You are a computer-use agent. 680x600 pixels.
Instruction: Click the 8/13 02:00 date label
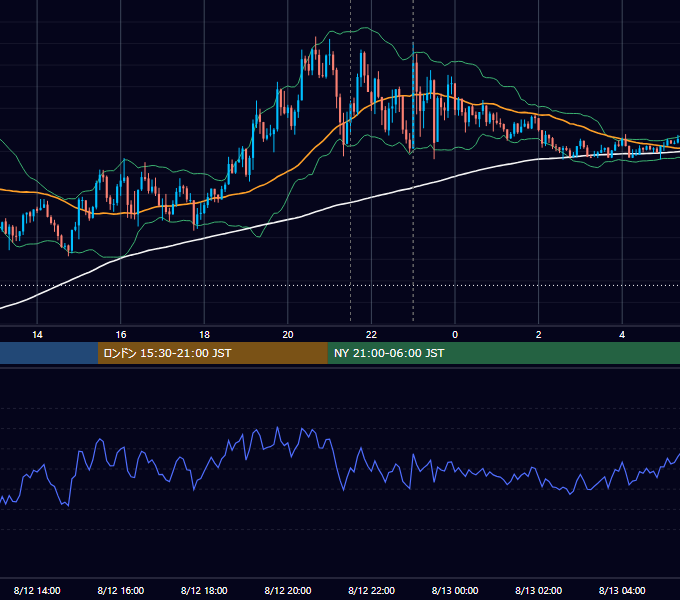click(539, 590)
